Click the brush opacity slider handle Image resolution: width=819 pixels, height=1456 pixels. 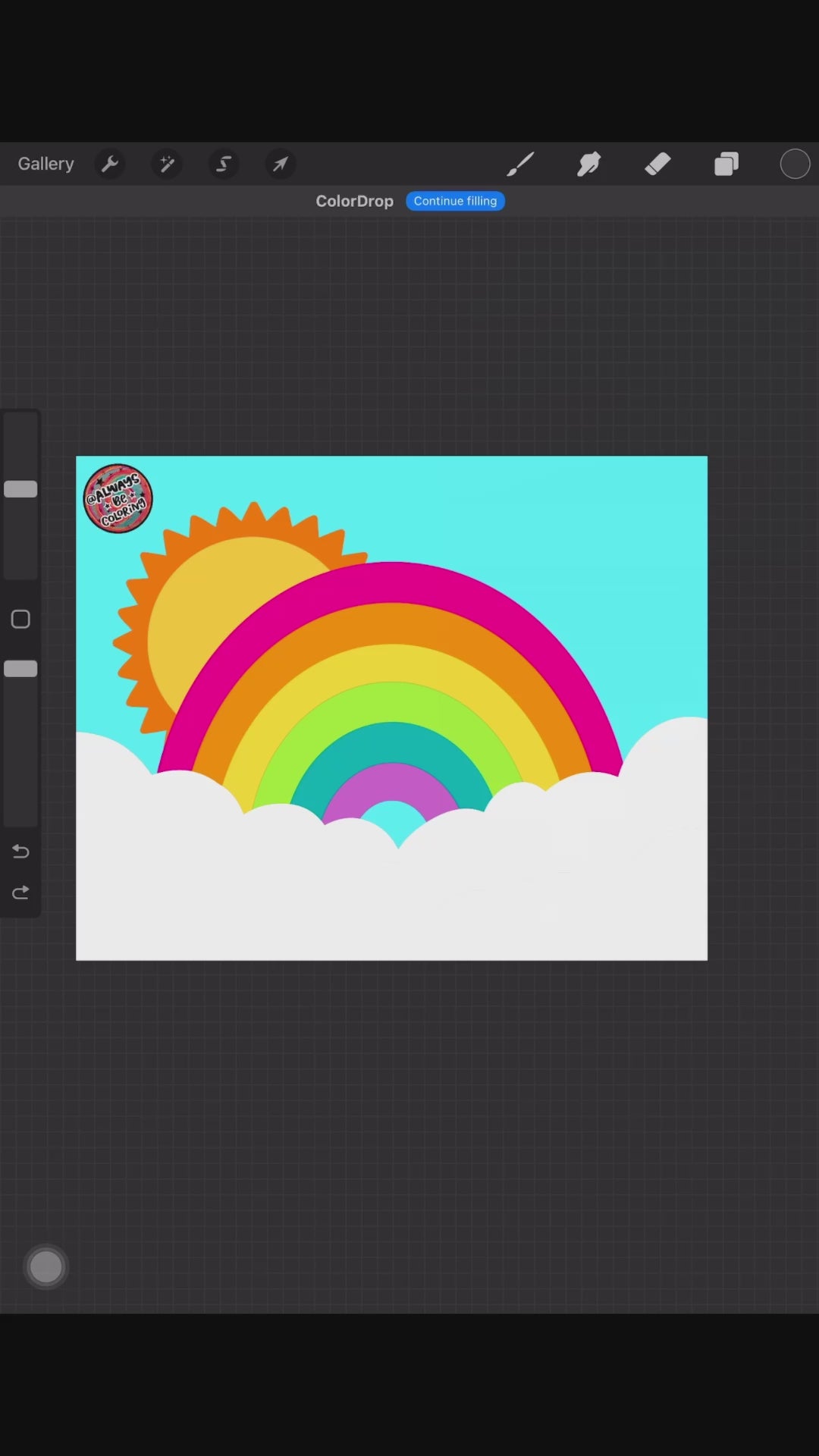[20, 669]
